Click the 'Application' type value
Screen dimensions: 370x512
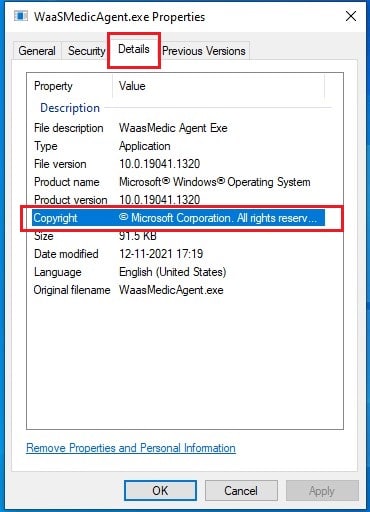(145, 146)
